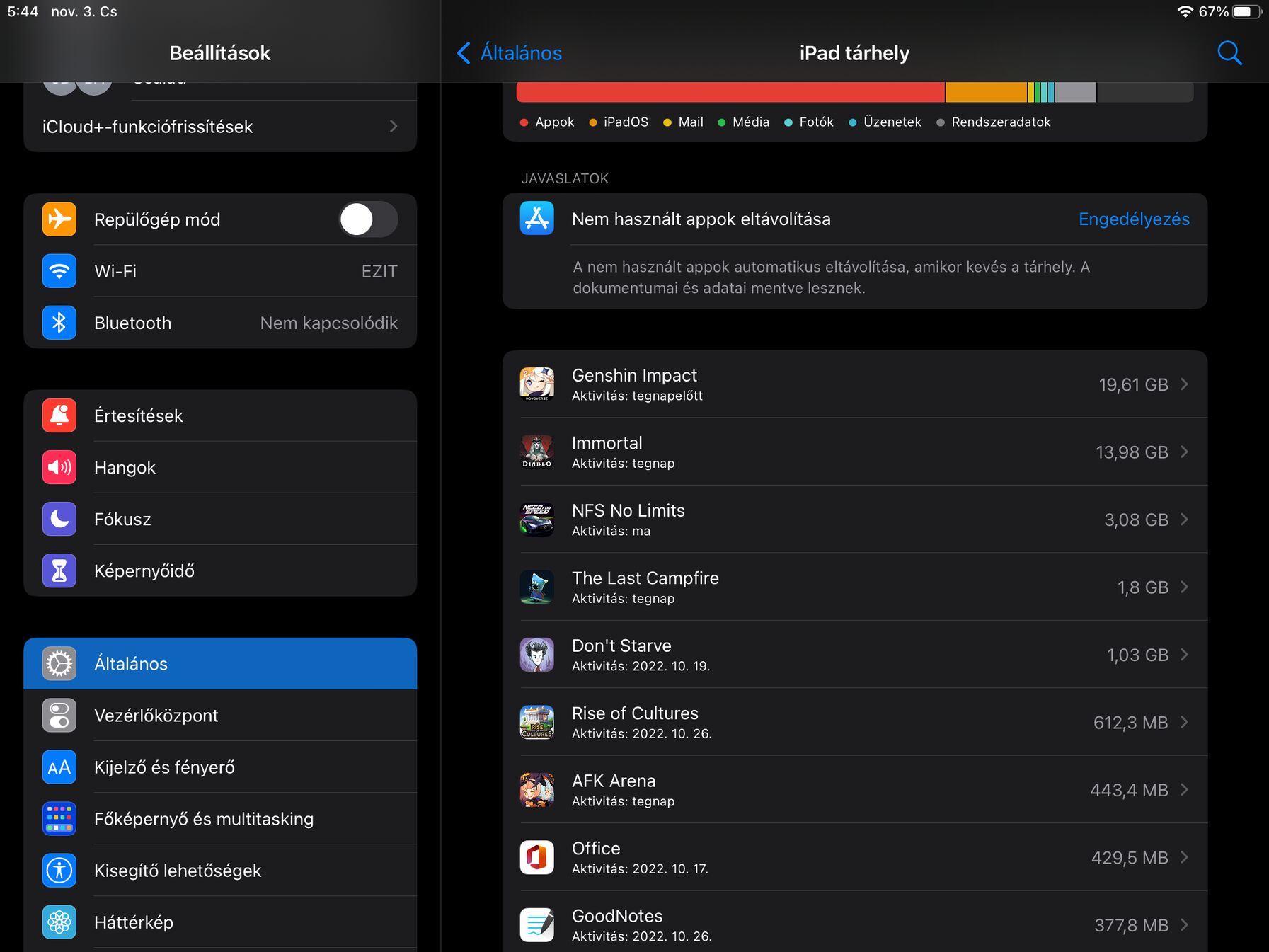Tap the Office app icon
This screenshot has height=952, width=1269.
(x=537, y=857)
